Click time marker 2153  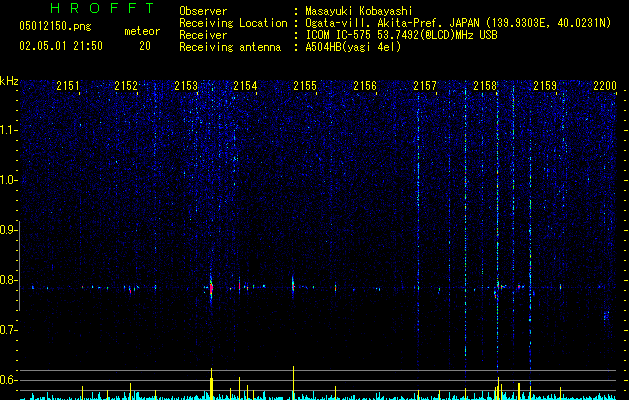coord(186,86)
